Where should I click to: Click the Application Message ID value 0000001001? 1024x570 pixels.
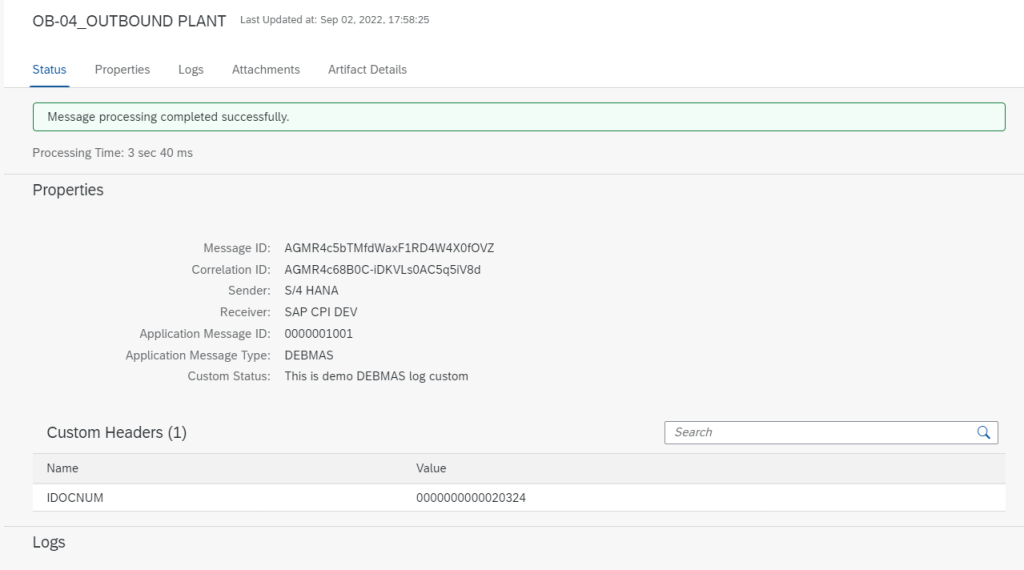(318, 334)
